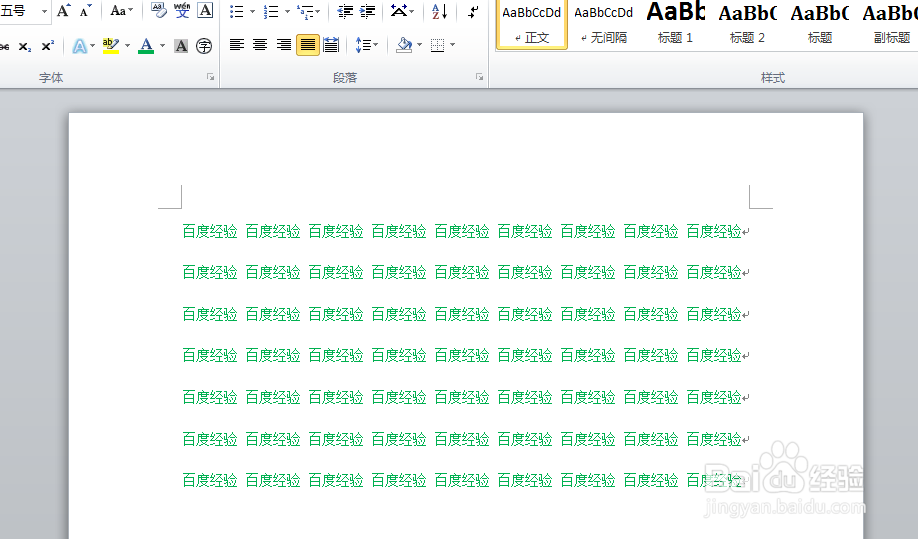Toggle show paragraph marks

pos(473,11)
